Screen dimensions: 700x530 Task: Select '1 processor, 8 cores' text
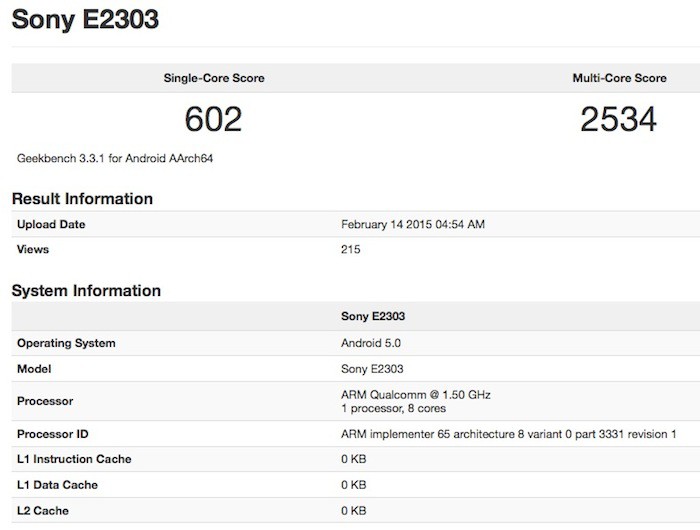click(393, 408)
